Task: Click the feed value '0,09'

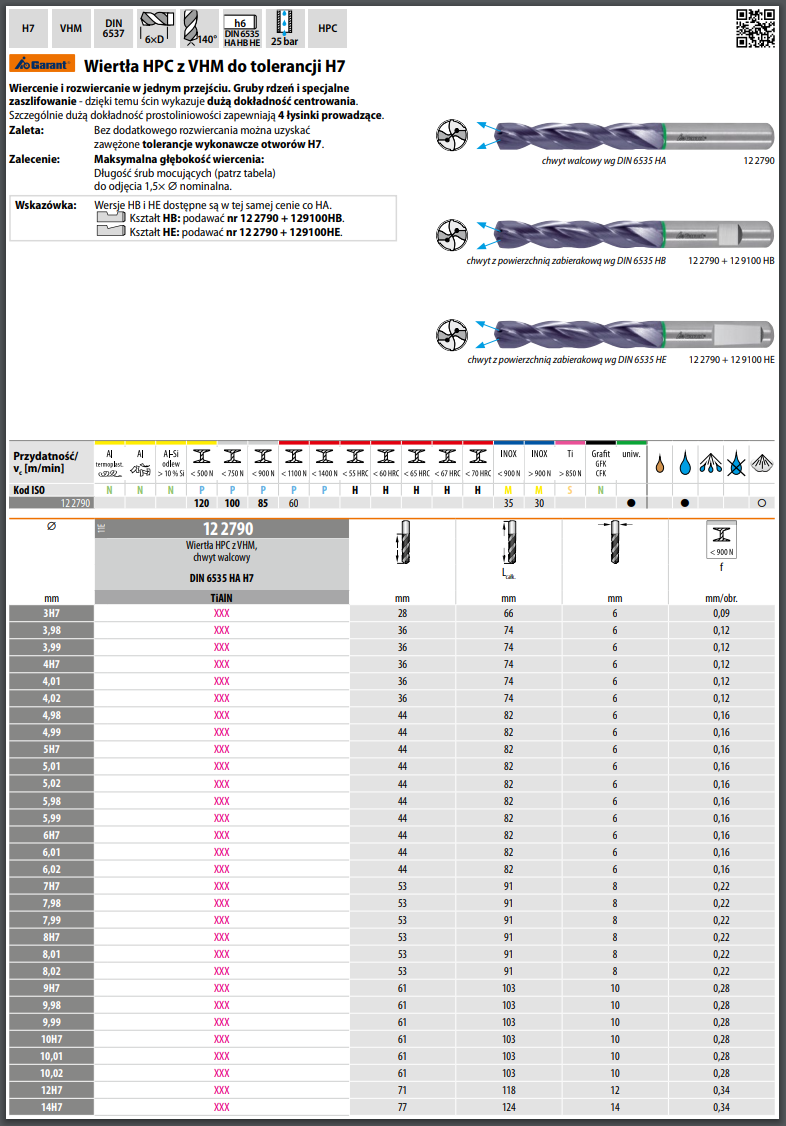Action: click(x=721, y=613)
